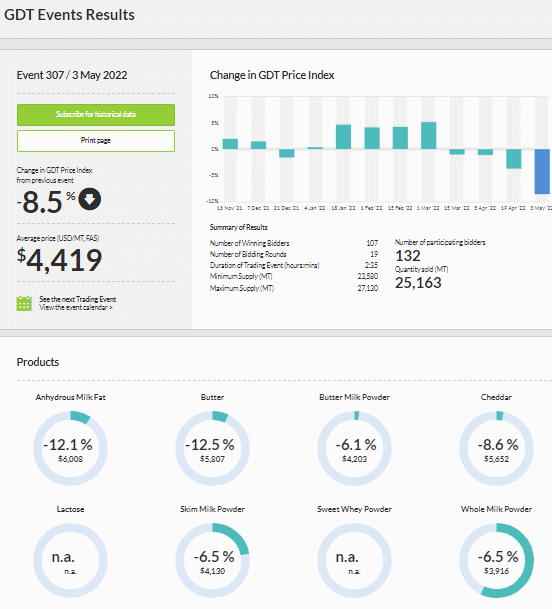552x609 pixels.
Task: Click the green calendar icon
Action: point(24,303)
